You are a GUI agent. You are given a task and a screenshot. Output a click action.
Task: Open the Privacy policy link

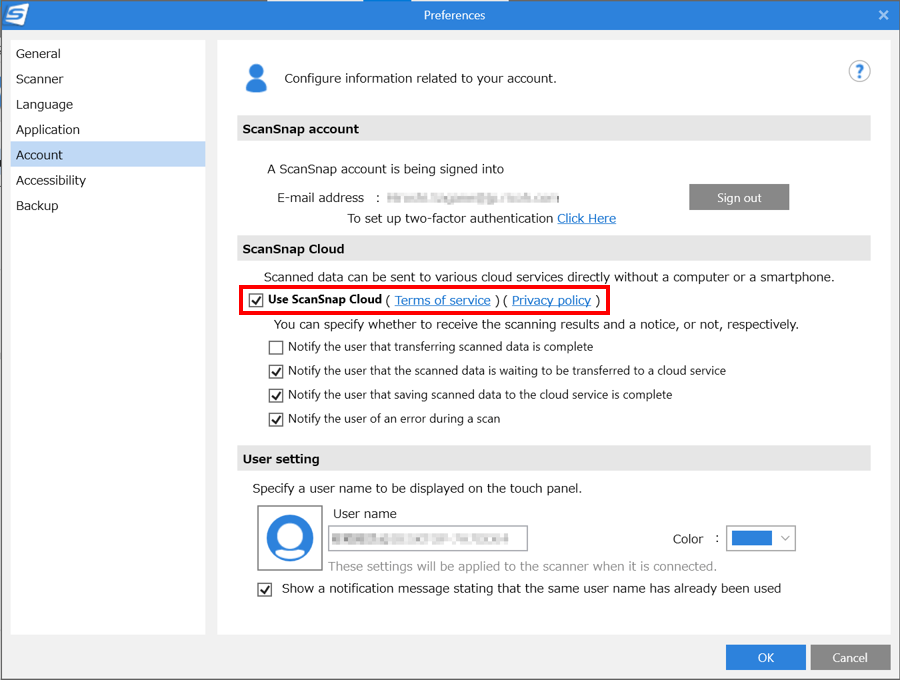point(551,300)
